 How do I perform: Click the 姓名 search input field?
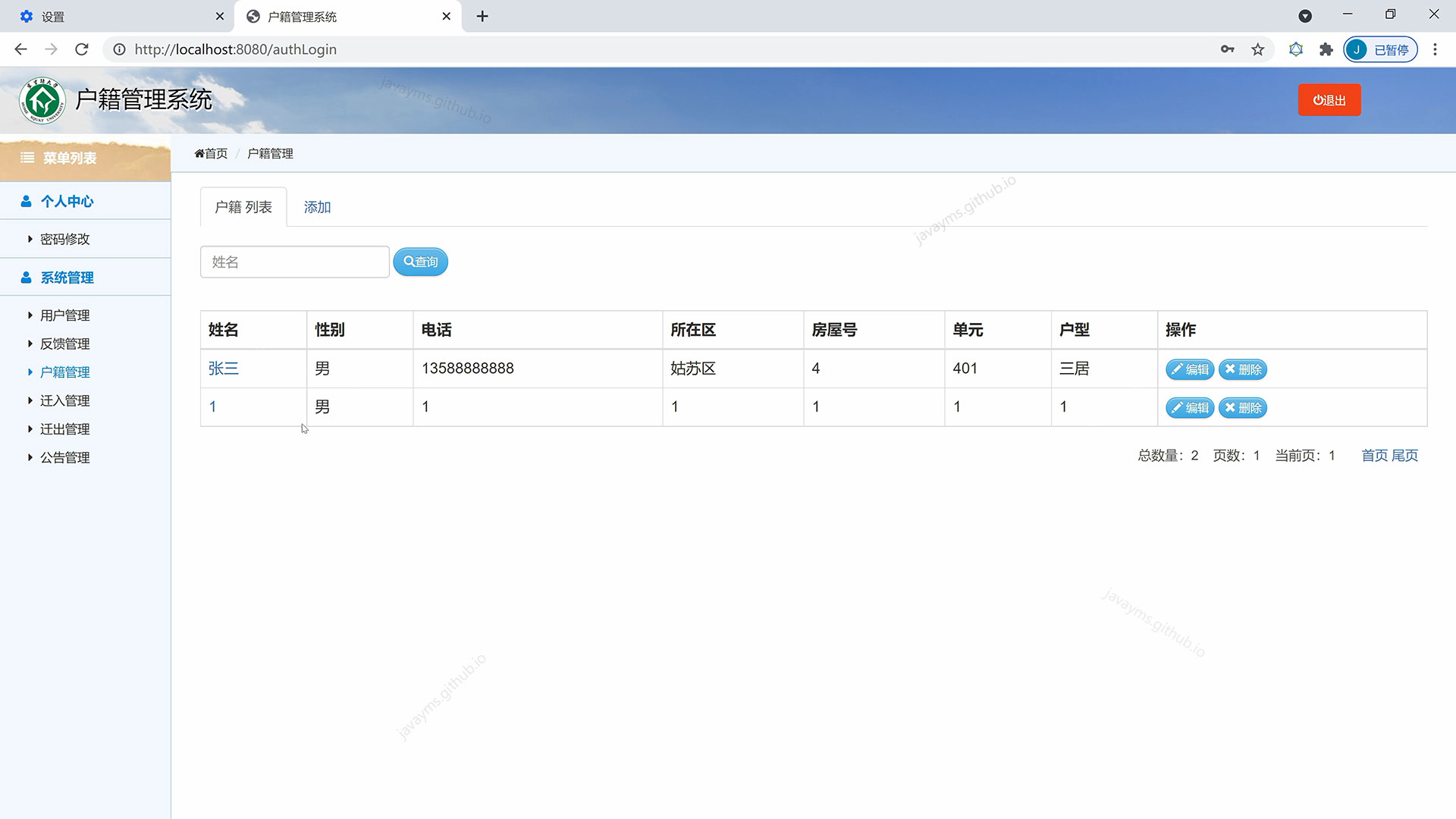294,261
